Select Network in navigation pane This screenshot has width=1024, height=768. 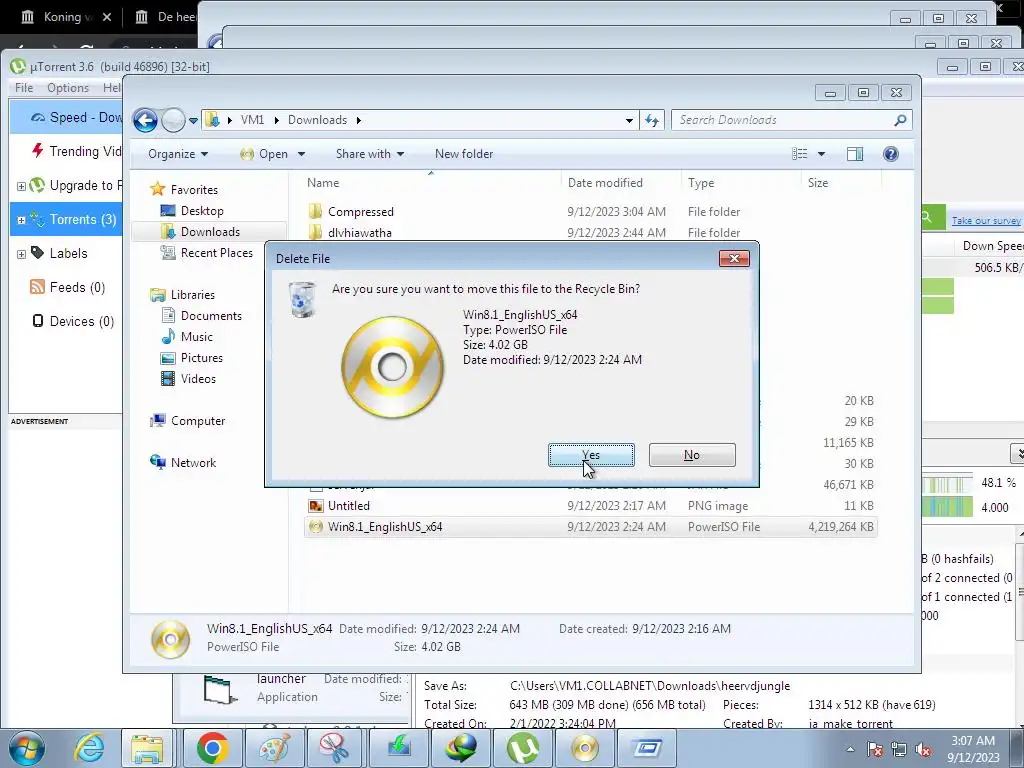(193, 463)
